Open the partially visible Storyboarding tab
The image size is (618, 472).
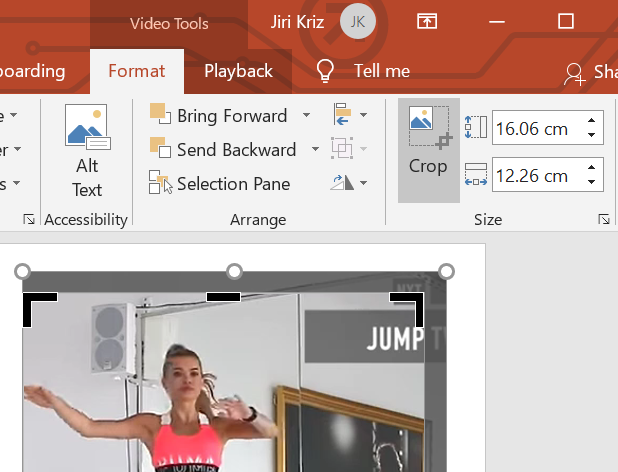33,71
